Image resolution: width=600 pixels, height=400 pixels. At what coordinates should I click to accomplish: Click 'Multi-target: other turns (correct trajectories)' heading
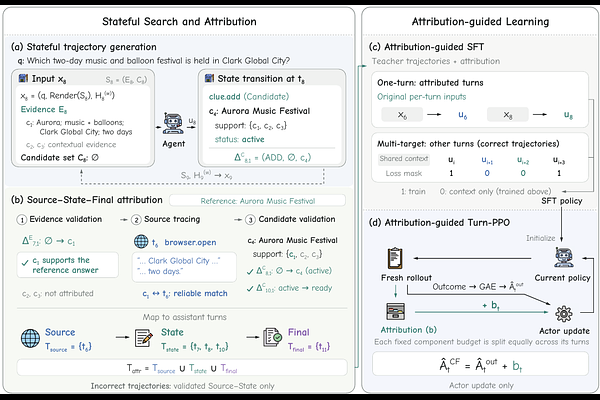[x=468, y=144]
